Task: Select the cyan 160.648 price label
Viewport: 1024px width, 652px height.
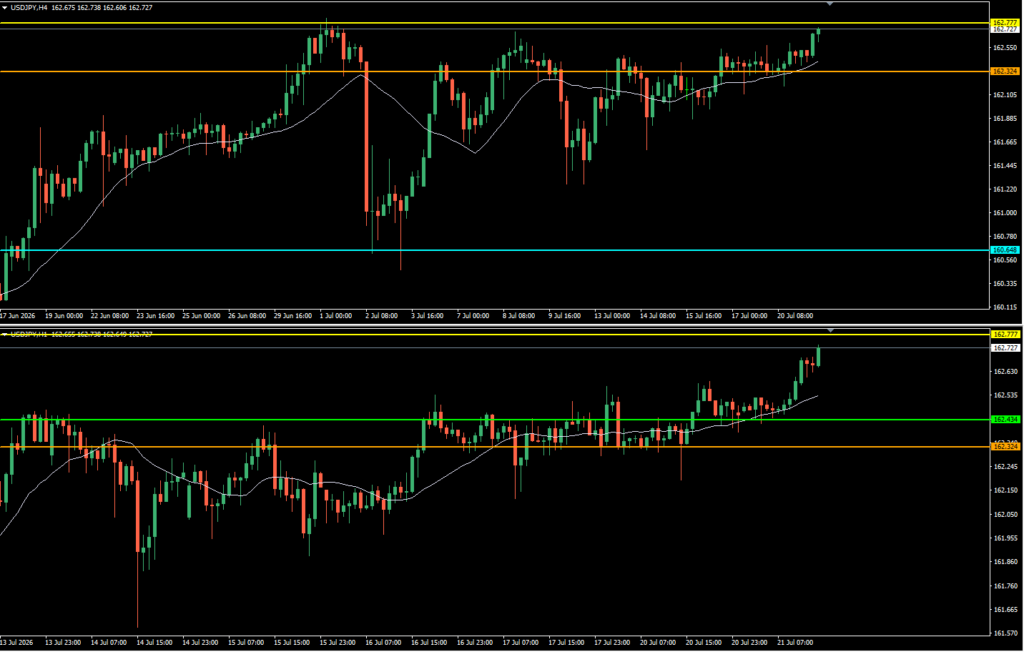Action: point(1005,250)
